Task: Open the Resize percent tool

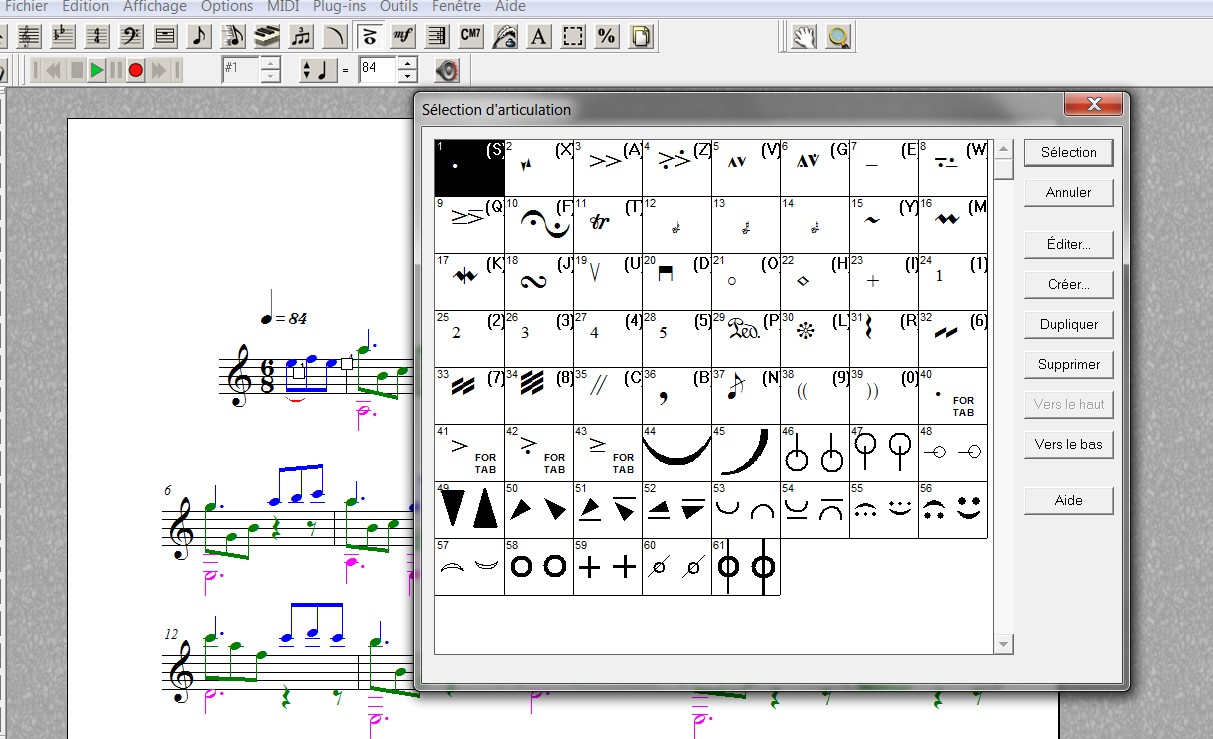Action: pyautogui.click(x=607, y=37)
